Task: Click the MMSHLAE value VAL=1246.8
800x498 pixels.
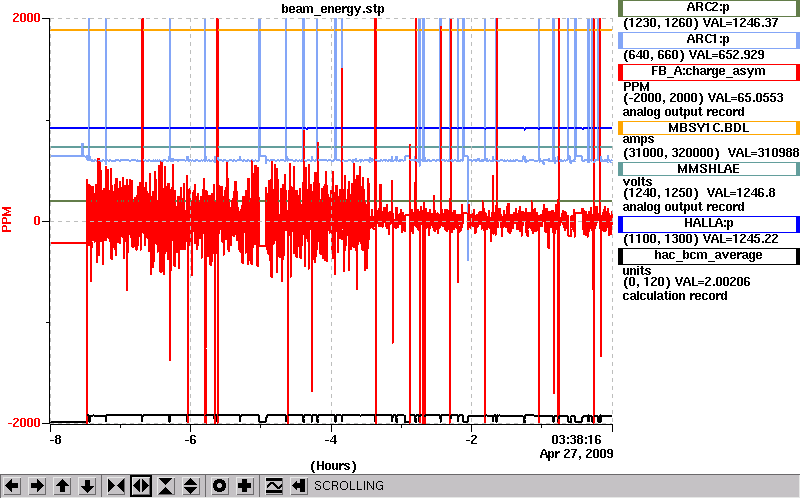Action: [741, 193]
